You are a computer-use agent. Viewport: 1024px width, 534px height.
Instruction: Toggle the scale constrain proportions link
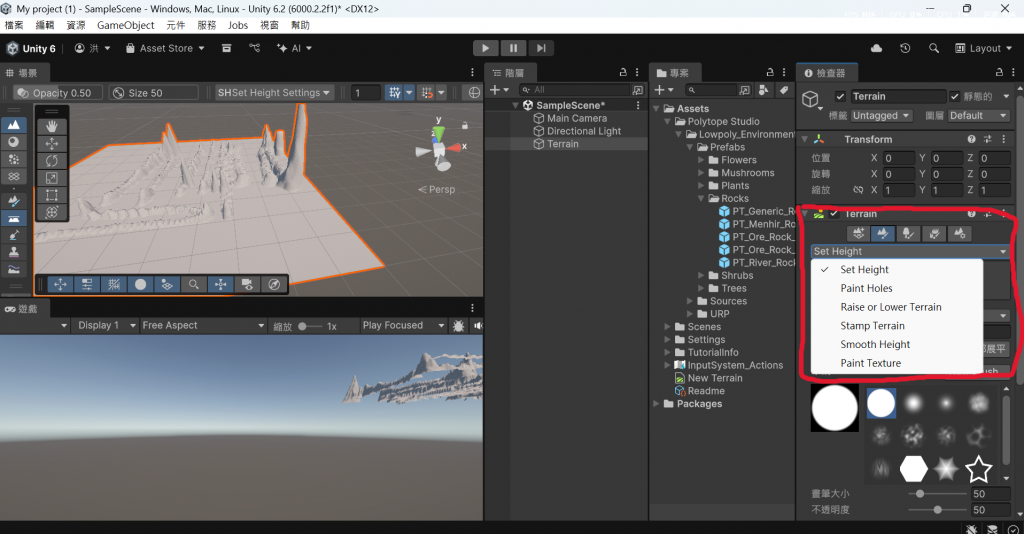tap(858, 190)
